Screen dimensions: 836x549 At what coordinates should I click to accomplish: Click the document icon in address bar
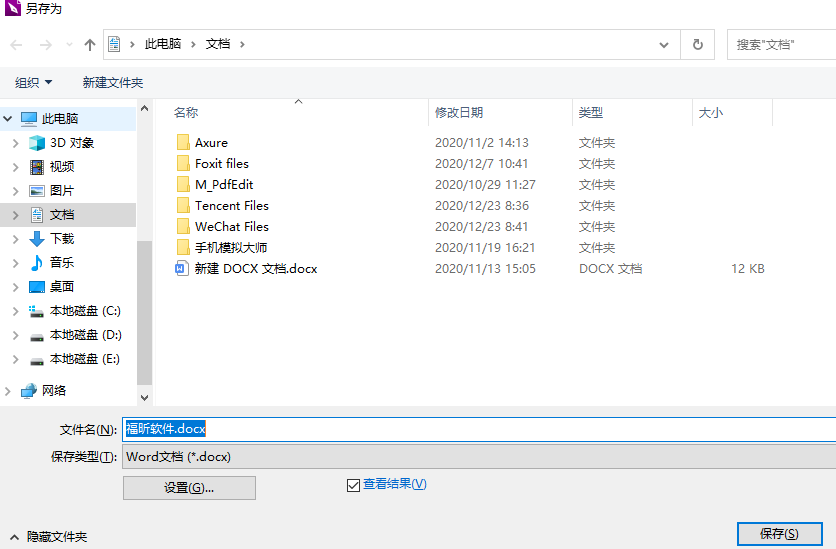point(114,44)
